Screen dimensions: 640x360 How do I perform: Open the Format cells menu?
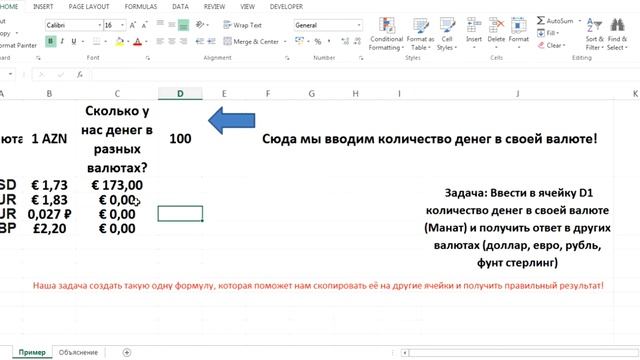point(518,34)
